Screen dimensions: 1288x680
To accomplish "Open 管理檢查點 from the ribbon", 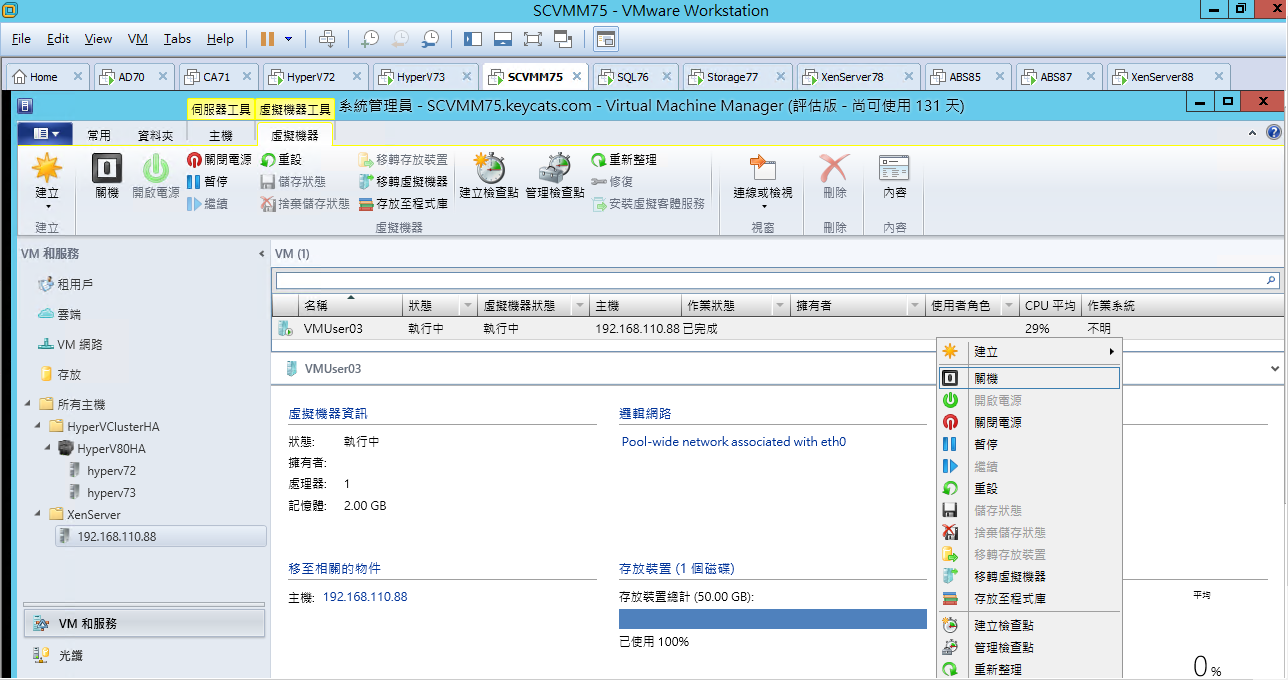I will (x=555, y=177).
